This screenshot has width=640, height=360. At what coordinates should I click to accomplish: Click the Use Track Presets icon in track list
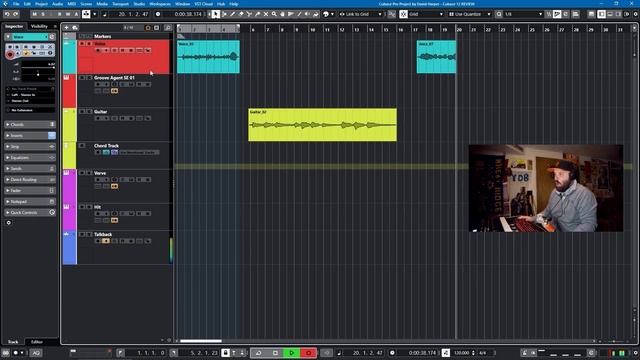[75, 28]
